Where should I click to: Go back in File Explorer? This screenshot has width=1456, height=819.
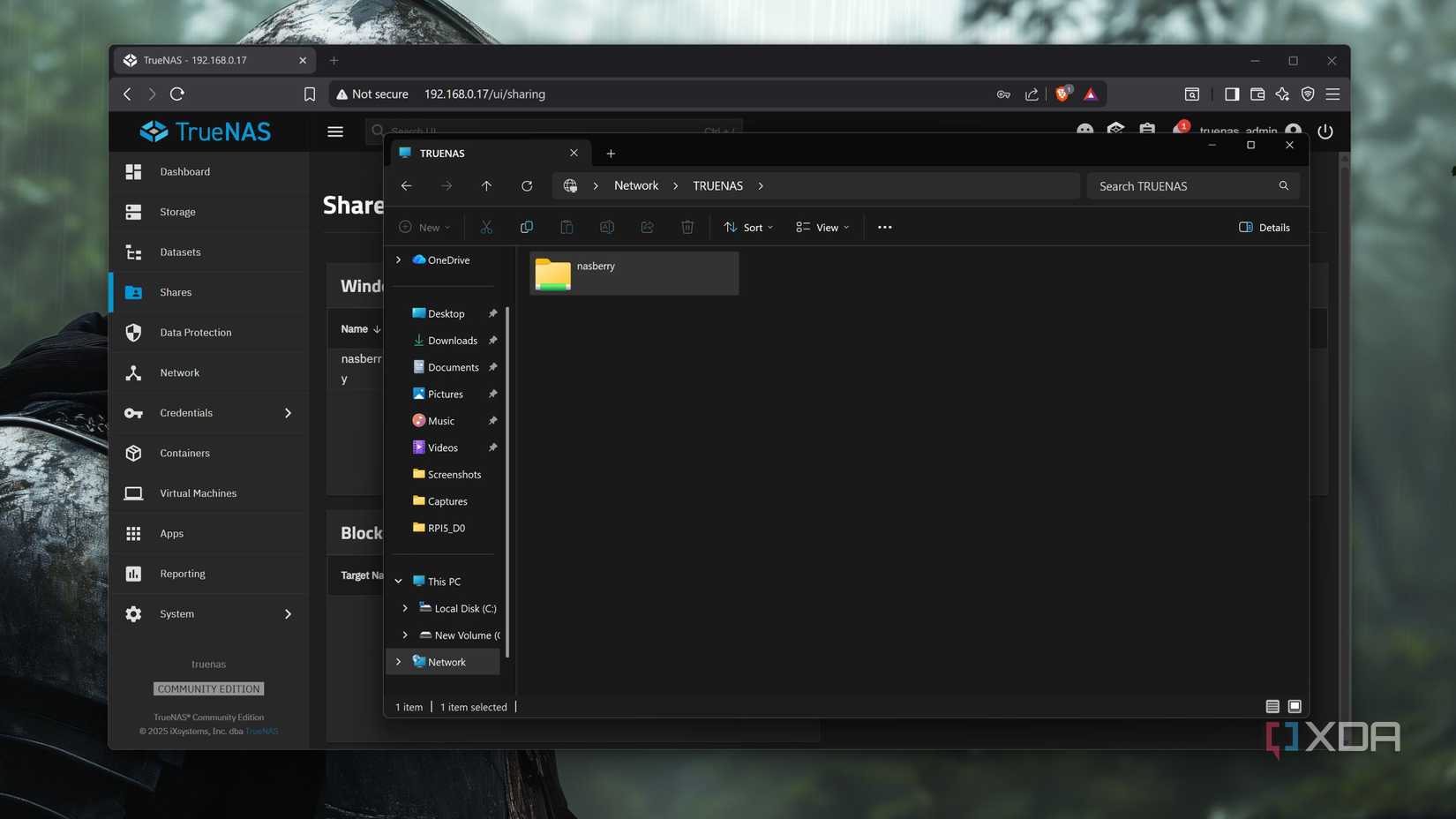pyautogui.click(x=406, y=186)
